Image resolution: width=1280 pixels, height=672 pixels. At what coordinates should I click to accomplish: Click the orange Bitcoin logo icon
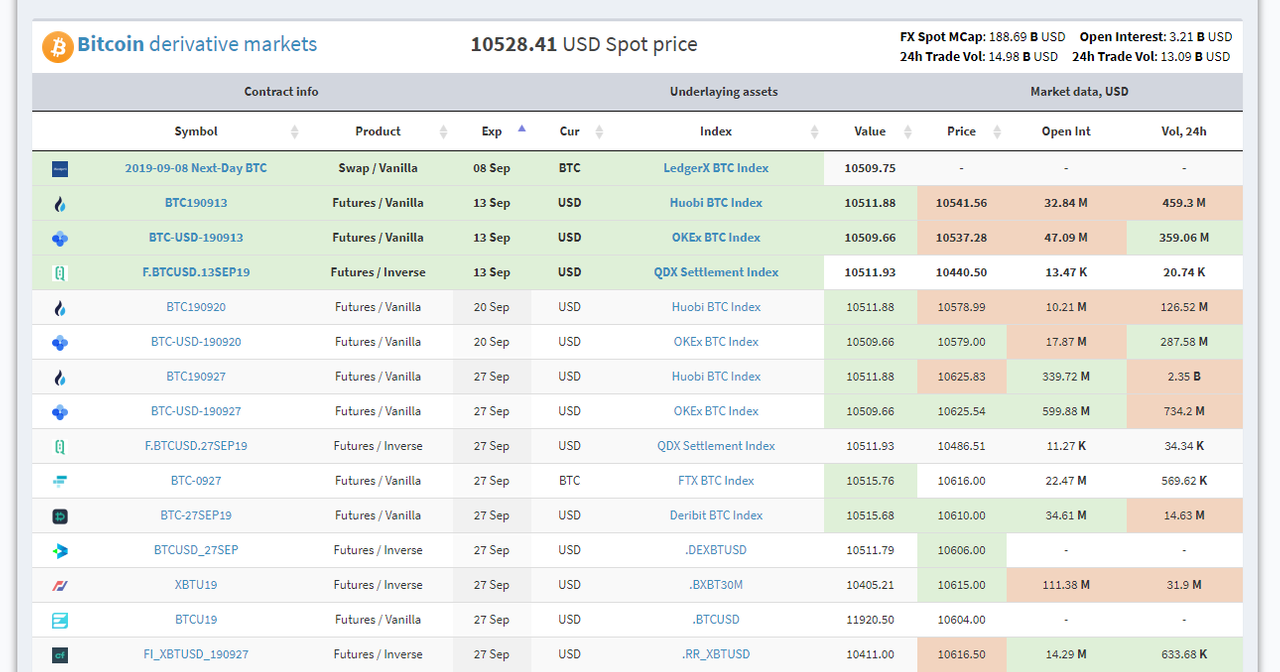pos(58,46)
